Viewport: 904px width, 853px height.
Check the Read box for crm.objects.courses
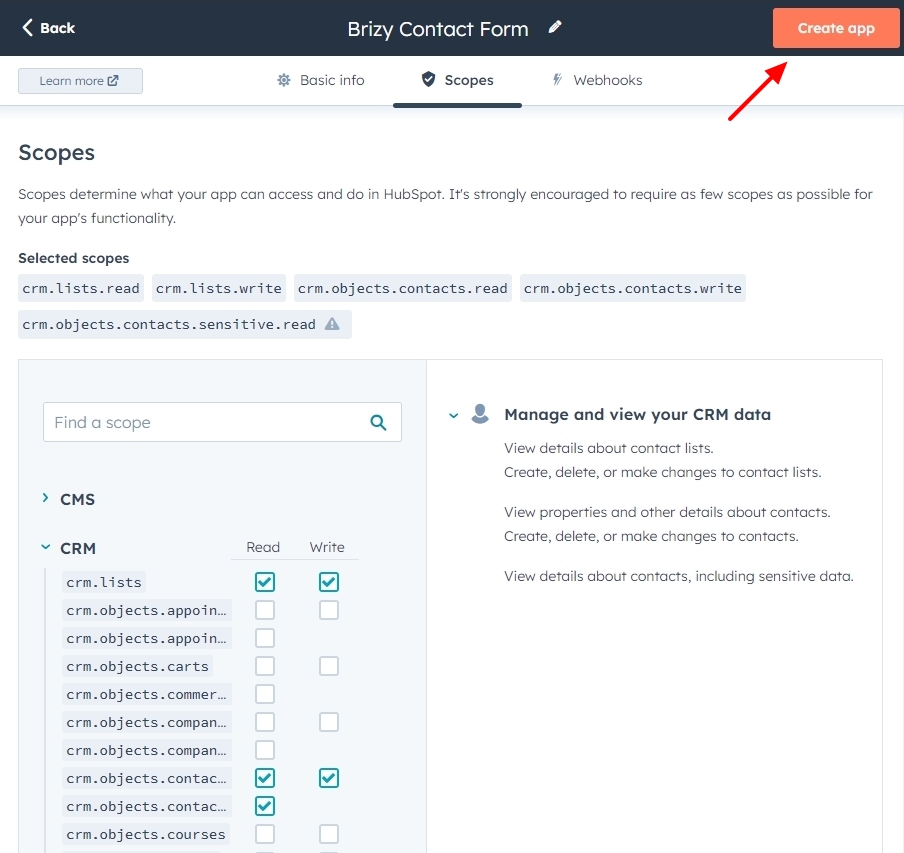pos(265,834)
